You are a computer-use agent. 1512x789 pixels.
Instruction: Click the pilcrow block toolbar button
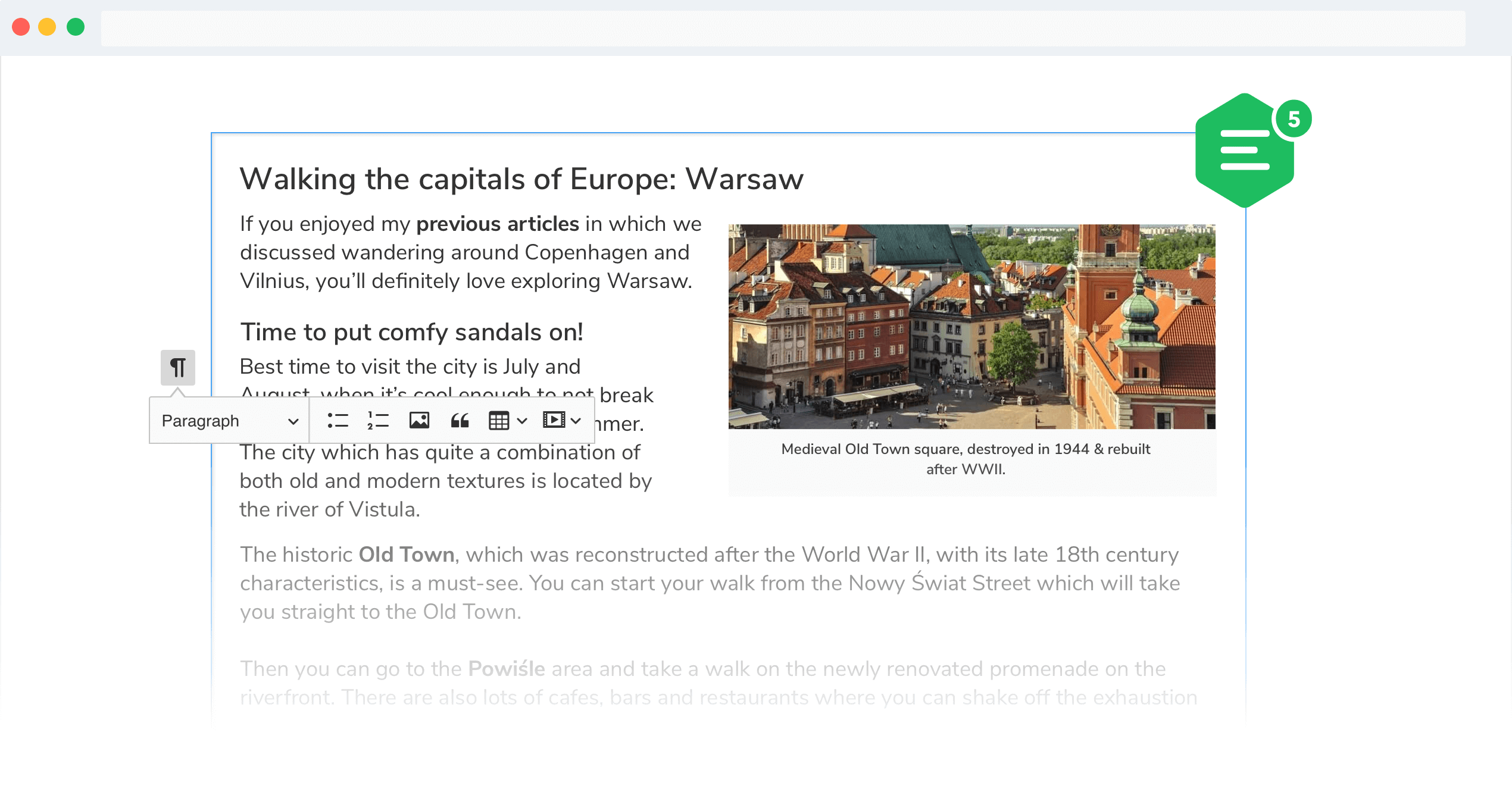[177, 367]
